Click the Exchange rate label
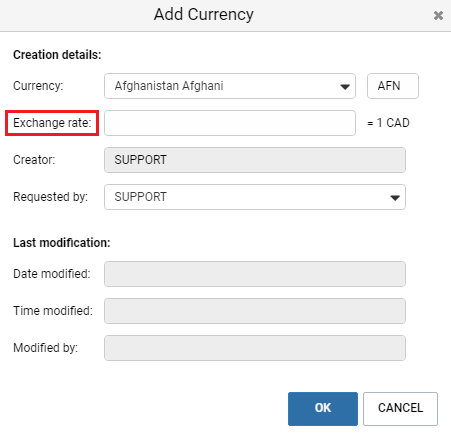Image resolution: width=451 pixels, height=435 pixels. tap(52, 123)
